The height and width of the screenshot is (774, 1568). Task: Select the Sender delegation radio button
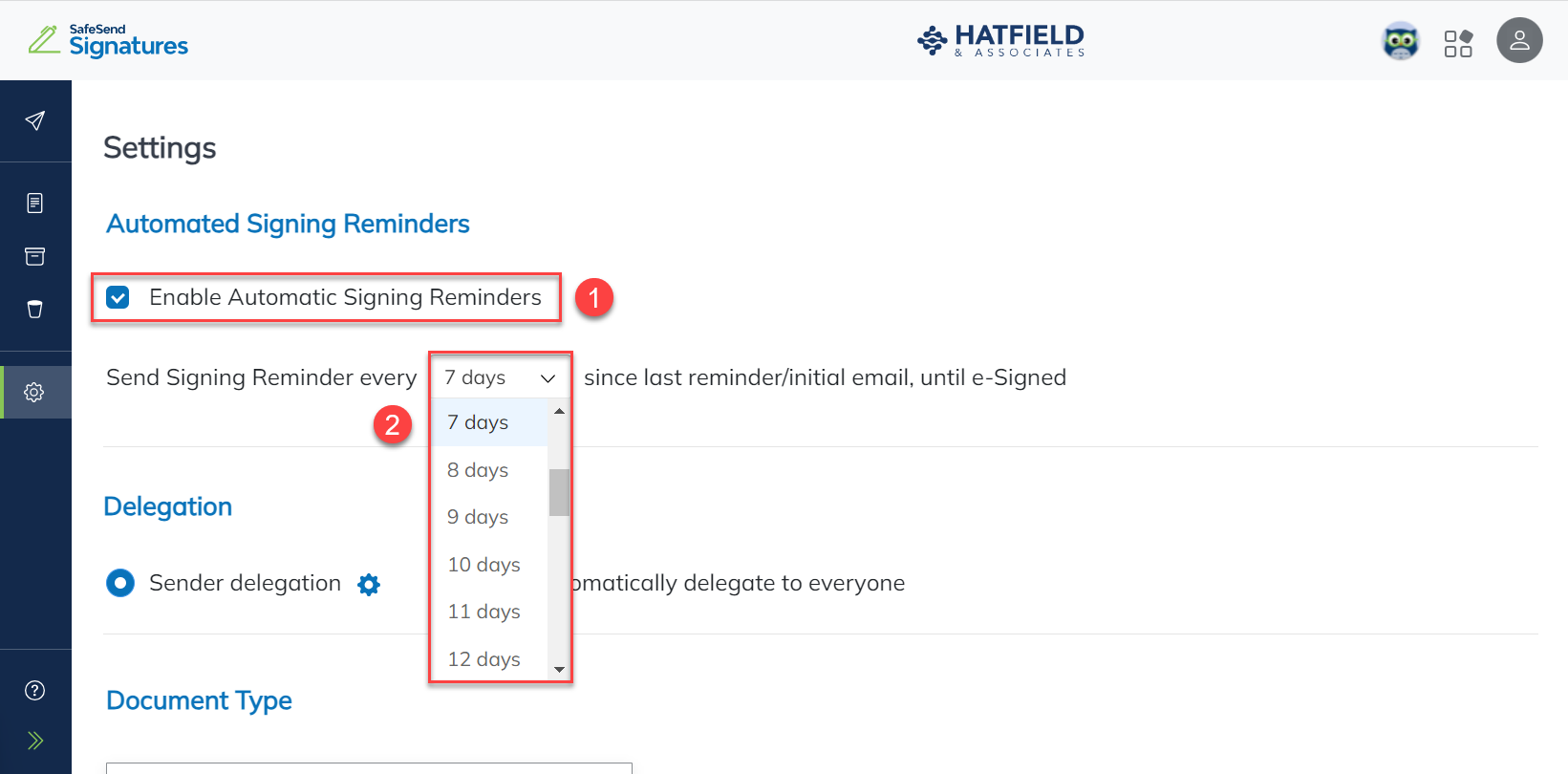pyautogui.click(x=120, y=583)
